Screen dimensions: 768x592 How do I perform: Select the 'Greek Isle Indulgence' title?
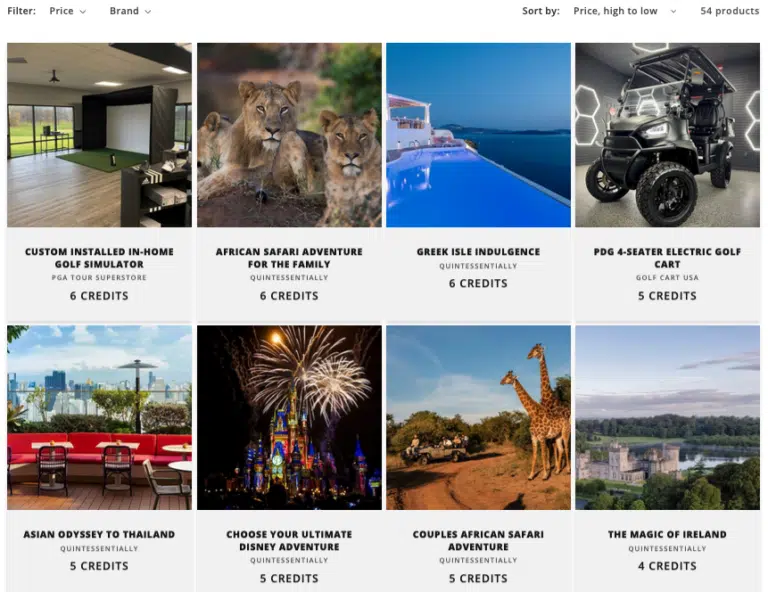(x=478, y=252)
